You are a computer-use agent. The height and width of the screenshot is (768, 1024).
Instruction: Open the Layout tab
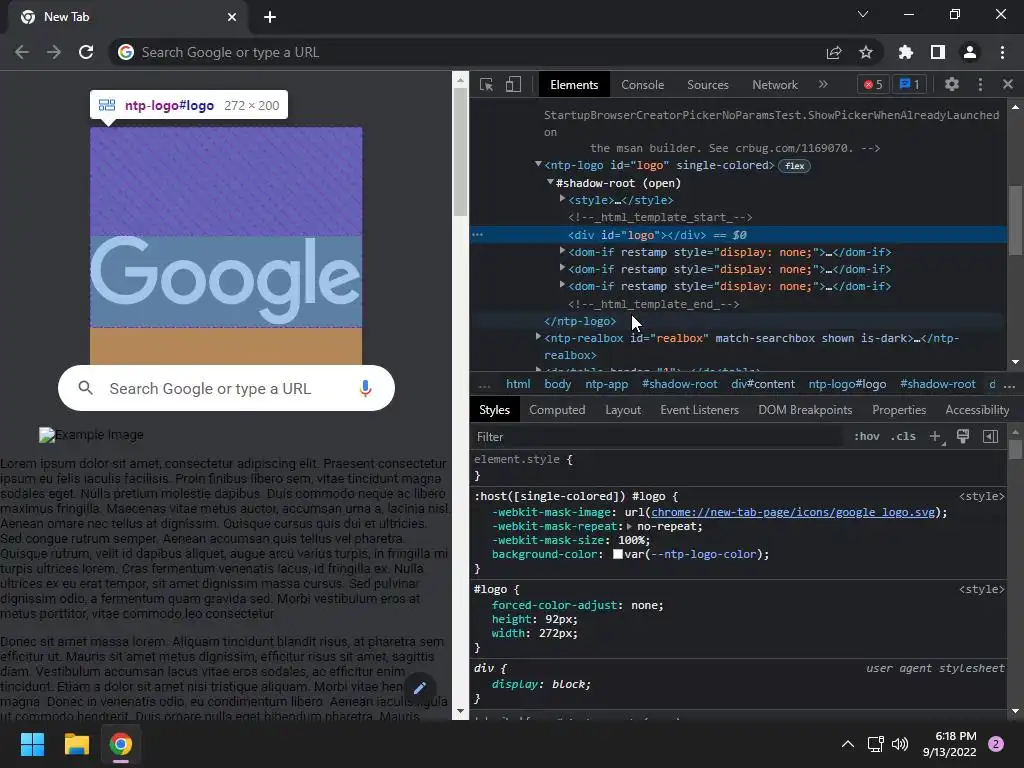pos(623,410)
